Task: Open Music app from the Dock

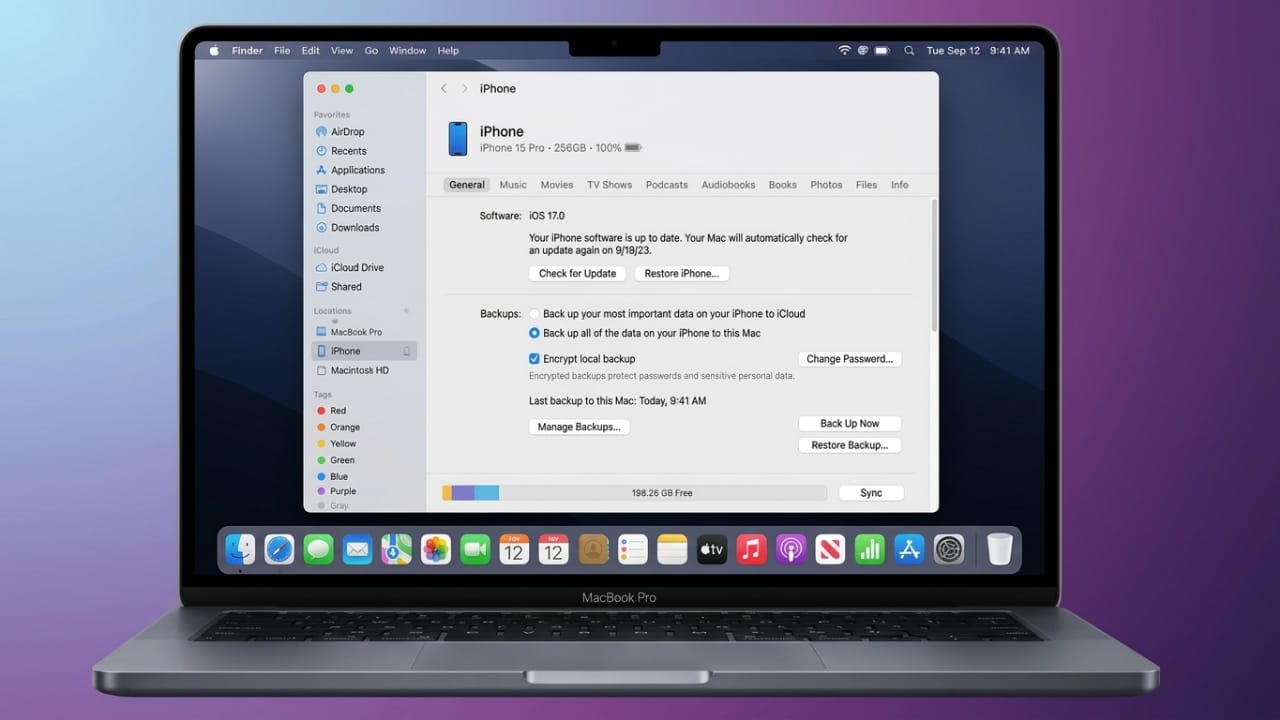Action: (x=751, y=549)
